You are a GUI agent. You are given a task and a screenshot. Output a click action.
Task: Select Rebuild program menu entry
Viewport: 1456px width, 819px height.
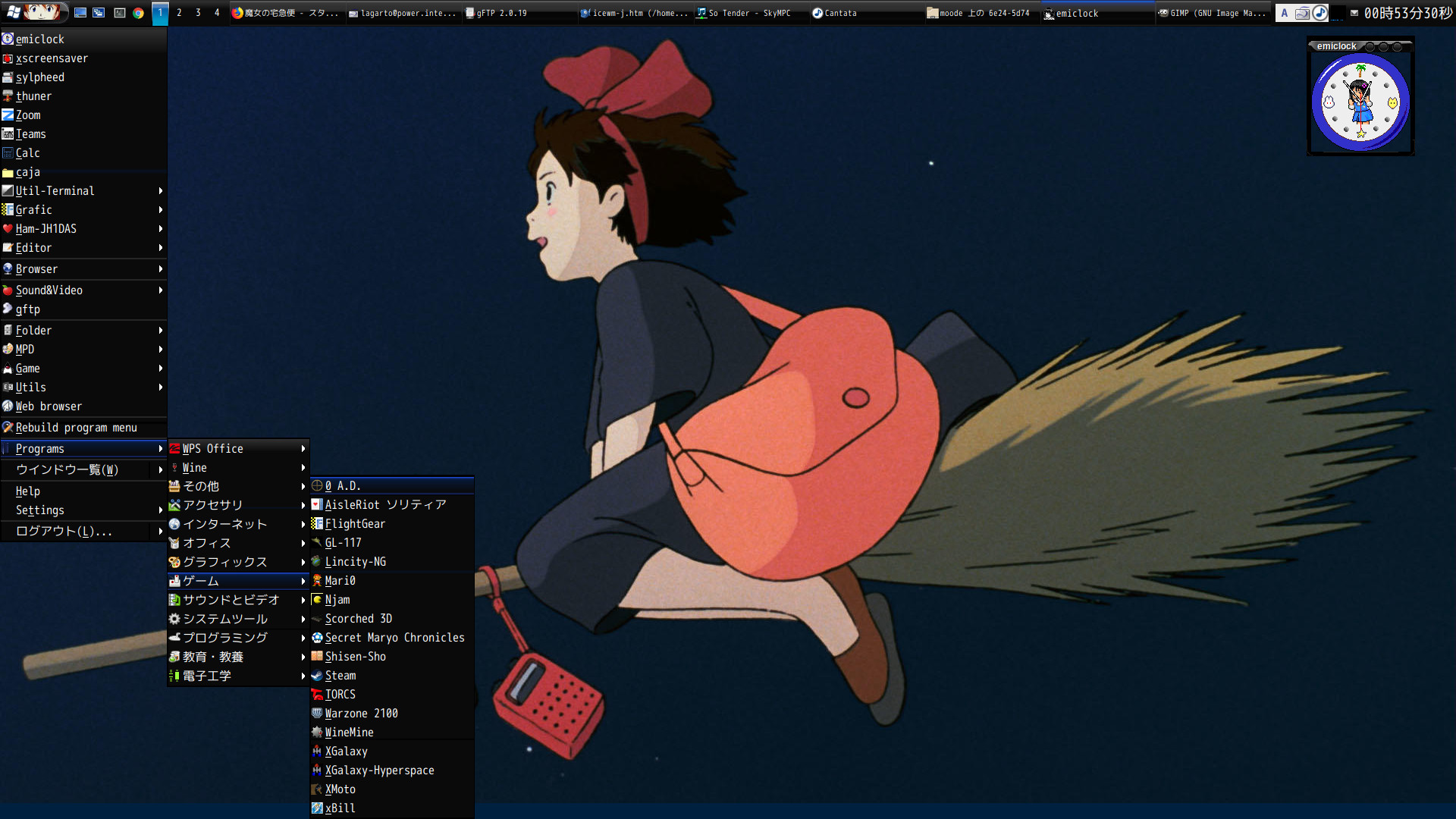[76, 427]
